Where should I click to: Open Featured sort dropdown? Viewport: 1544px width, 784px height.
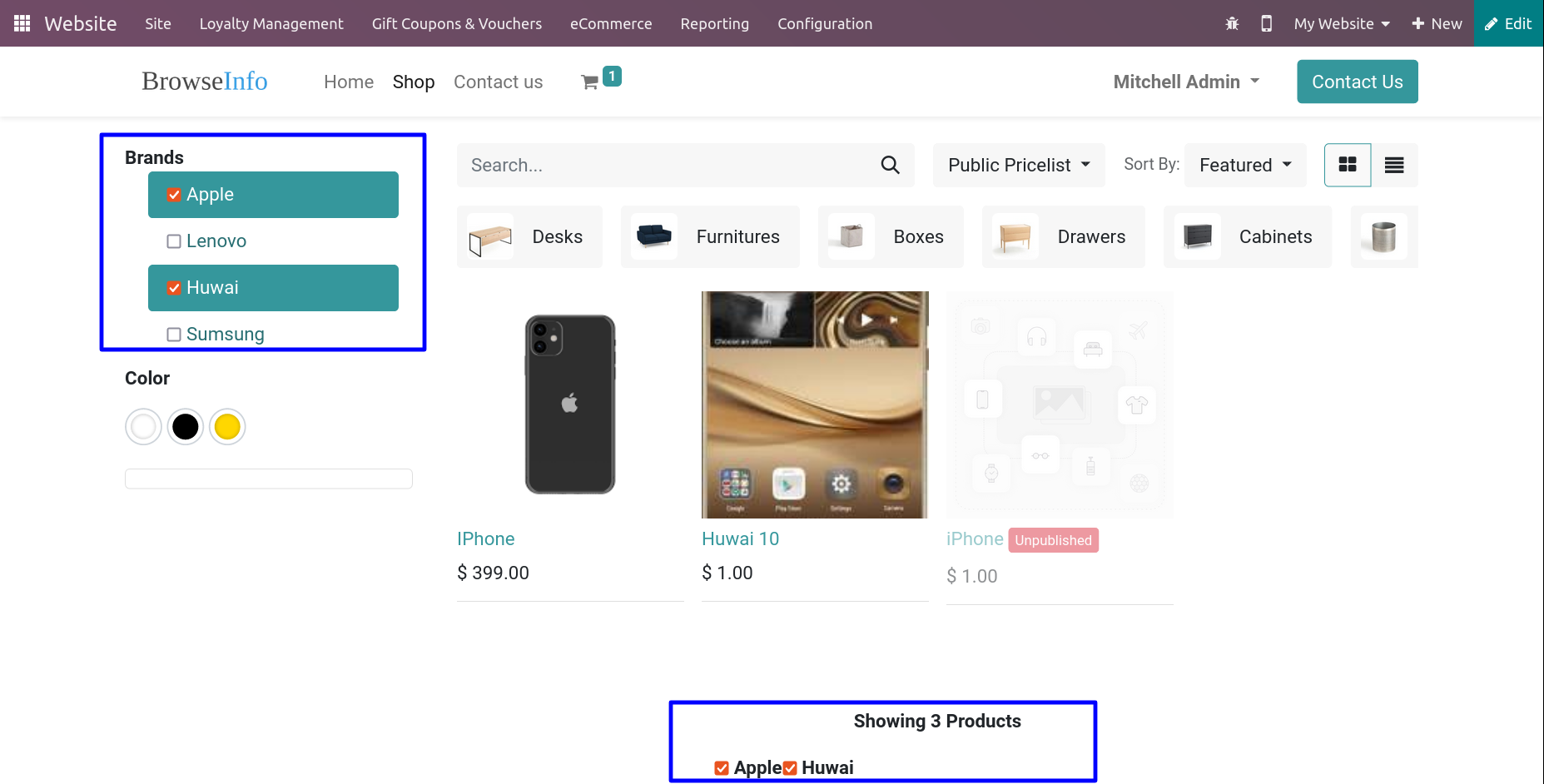pyautogui.click(x=1245, y=165)
